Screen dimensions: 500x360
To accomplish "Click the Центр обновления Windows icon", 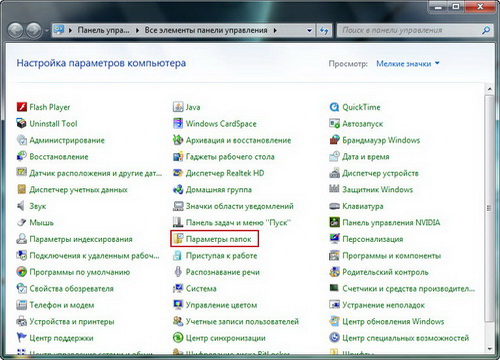I will pos(334,321).
